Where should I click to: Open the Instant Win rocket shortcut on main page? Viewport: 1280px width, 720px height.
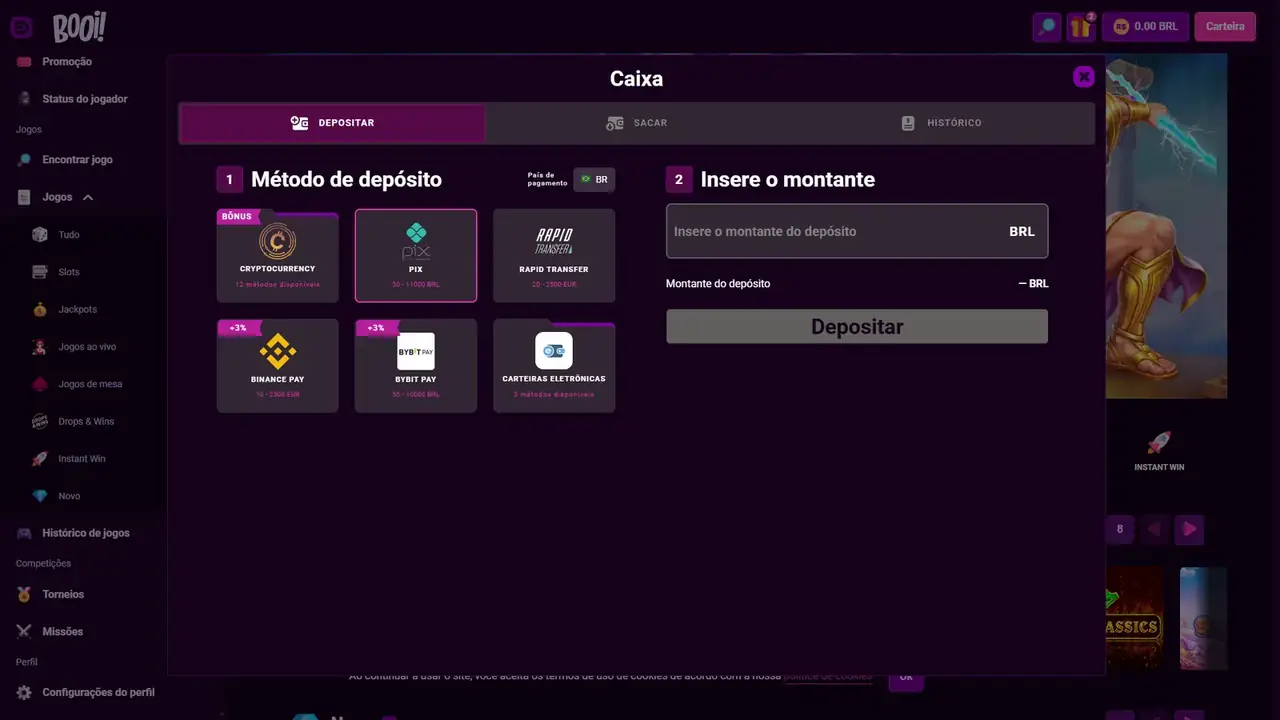pyautogui.click(x=1159, y=451)
